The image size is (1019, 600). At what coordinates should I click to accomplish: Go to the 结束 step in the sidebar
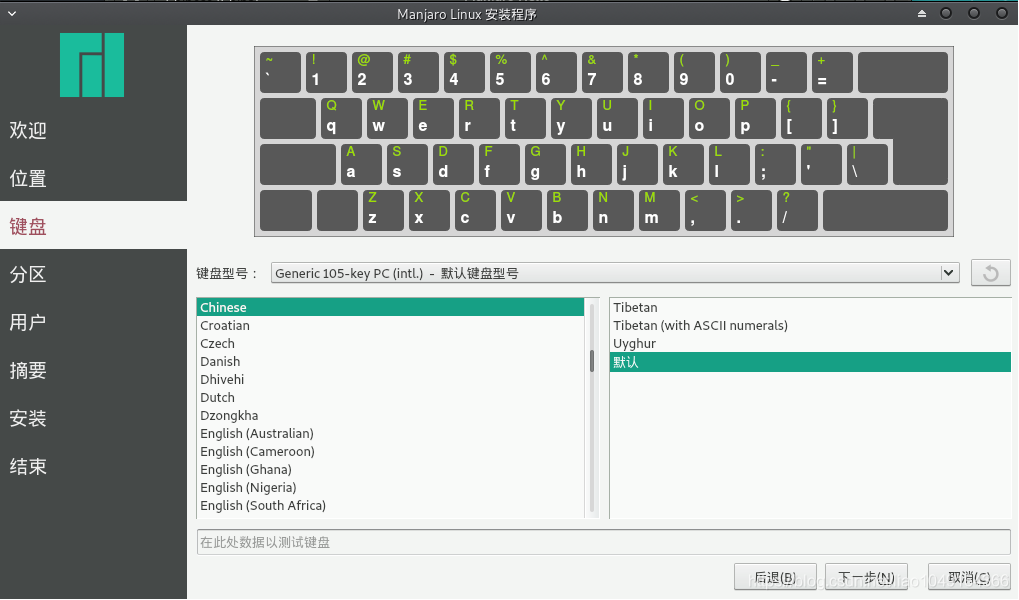(93, 466)
